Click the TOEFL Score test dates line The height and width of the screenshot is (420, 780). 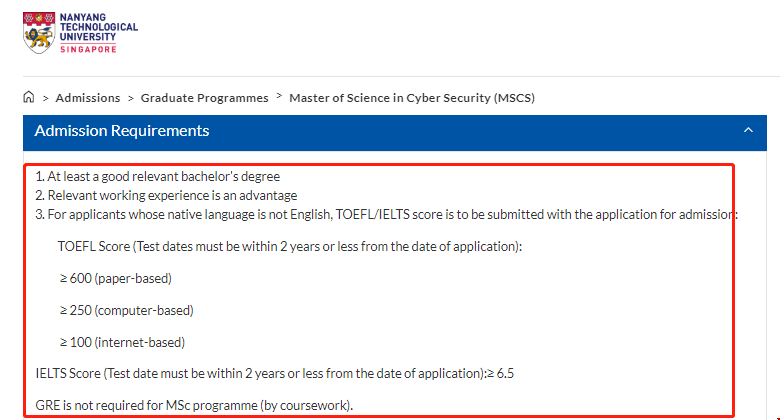[x=290, y=246]
